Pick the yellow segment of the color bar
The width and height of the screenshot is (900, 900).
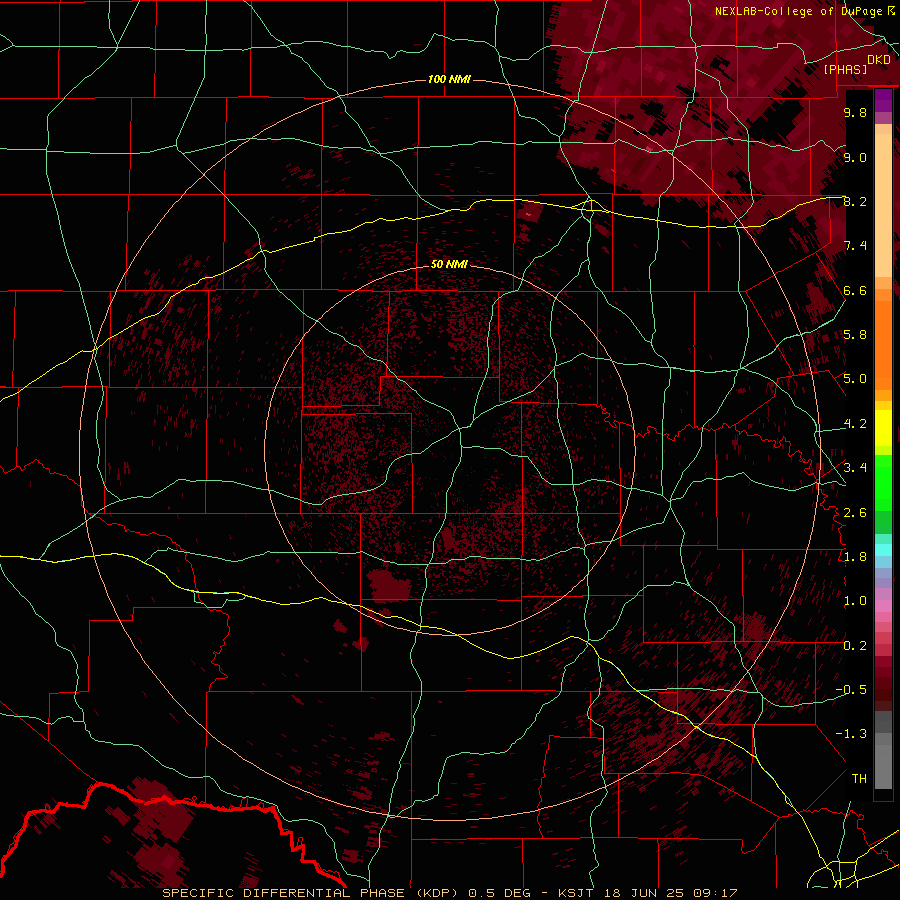[883, 428]
